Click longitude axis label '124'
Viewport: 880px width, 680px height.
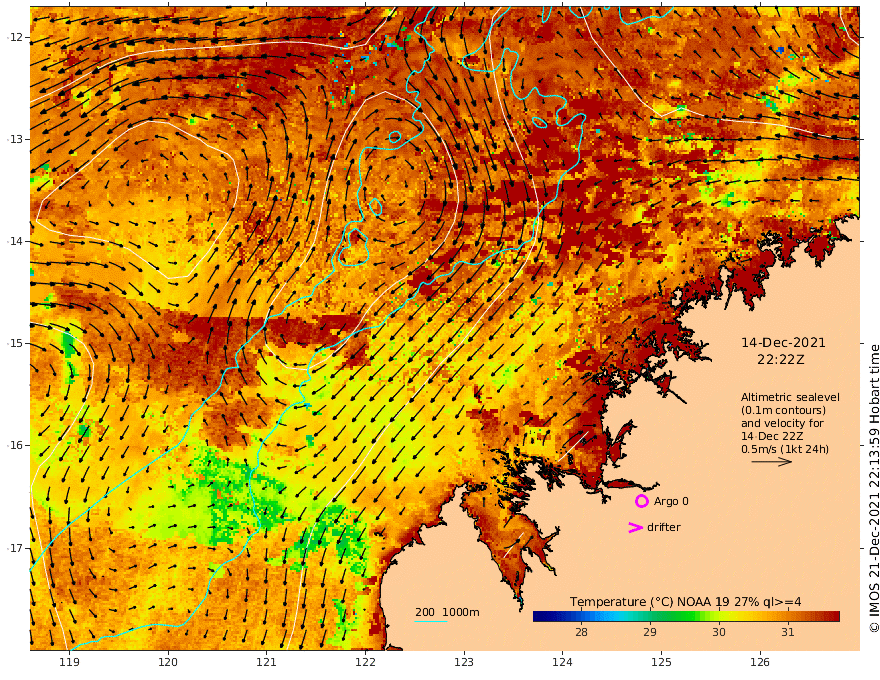563,663
